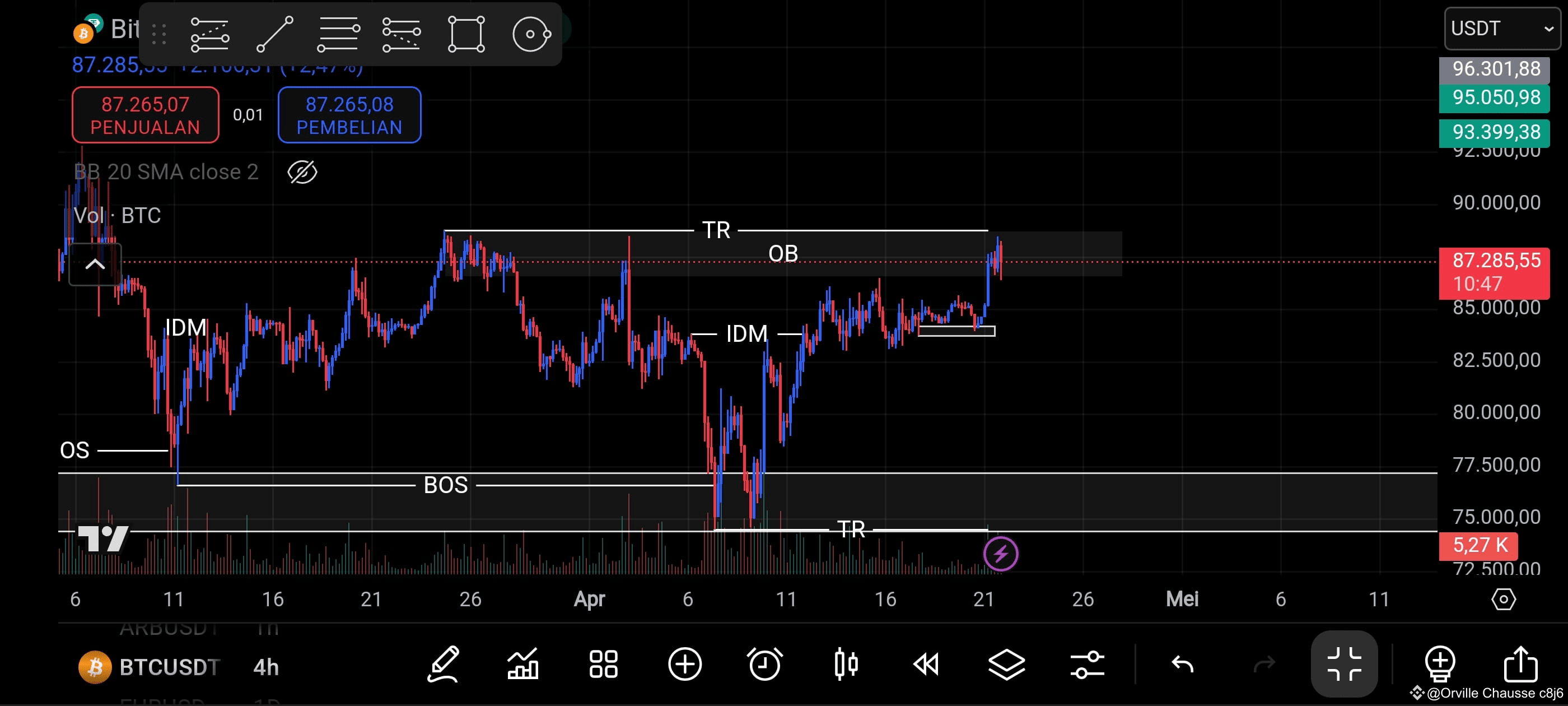Select the horizontal lines tool
Viewport: 1568px width, 706px height.
(x=338, y=34)
